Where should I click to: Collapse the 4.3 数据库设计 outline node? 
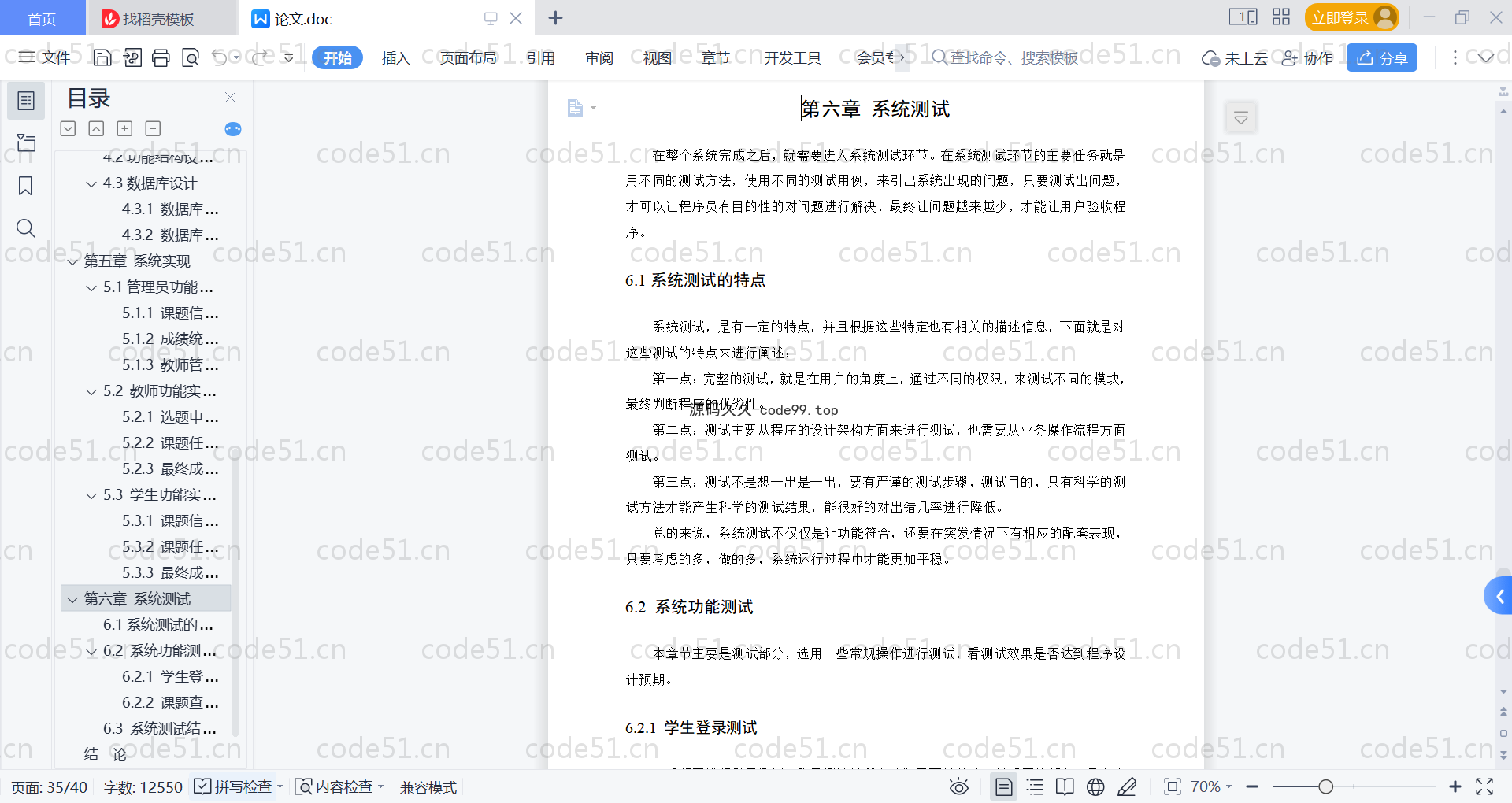[91, 184]
